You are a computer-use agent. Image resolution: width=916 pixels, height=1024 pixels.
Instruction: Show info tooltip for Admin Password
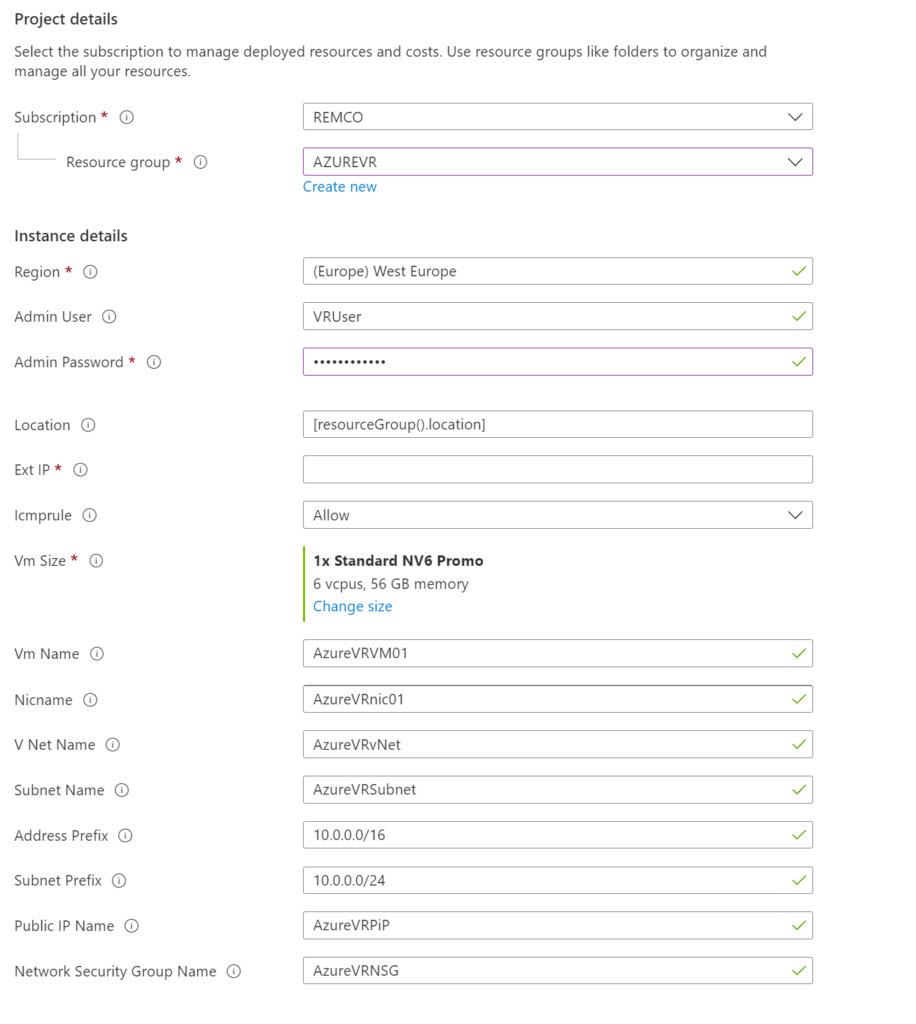tap(154, 362)
